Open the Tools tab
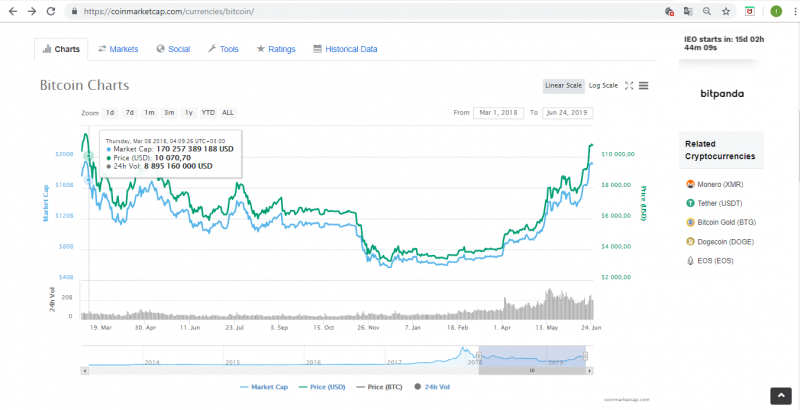Viewport: 800px width, 410px height. click(223, 49)
